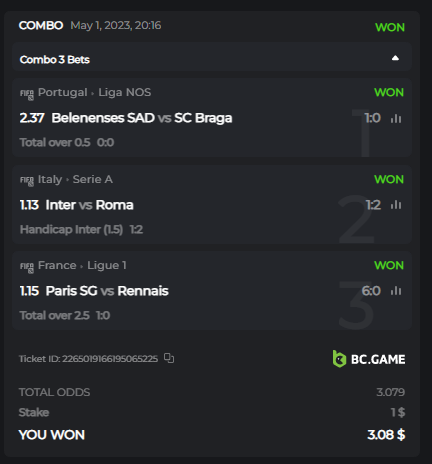Select the Italy Serie A league label
The height and width of the screenshot is (464, 432).
click(75, 179)
